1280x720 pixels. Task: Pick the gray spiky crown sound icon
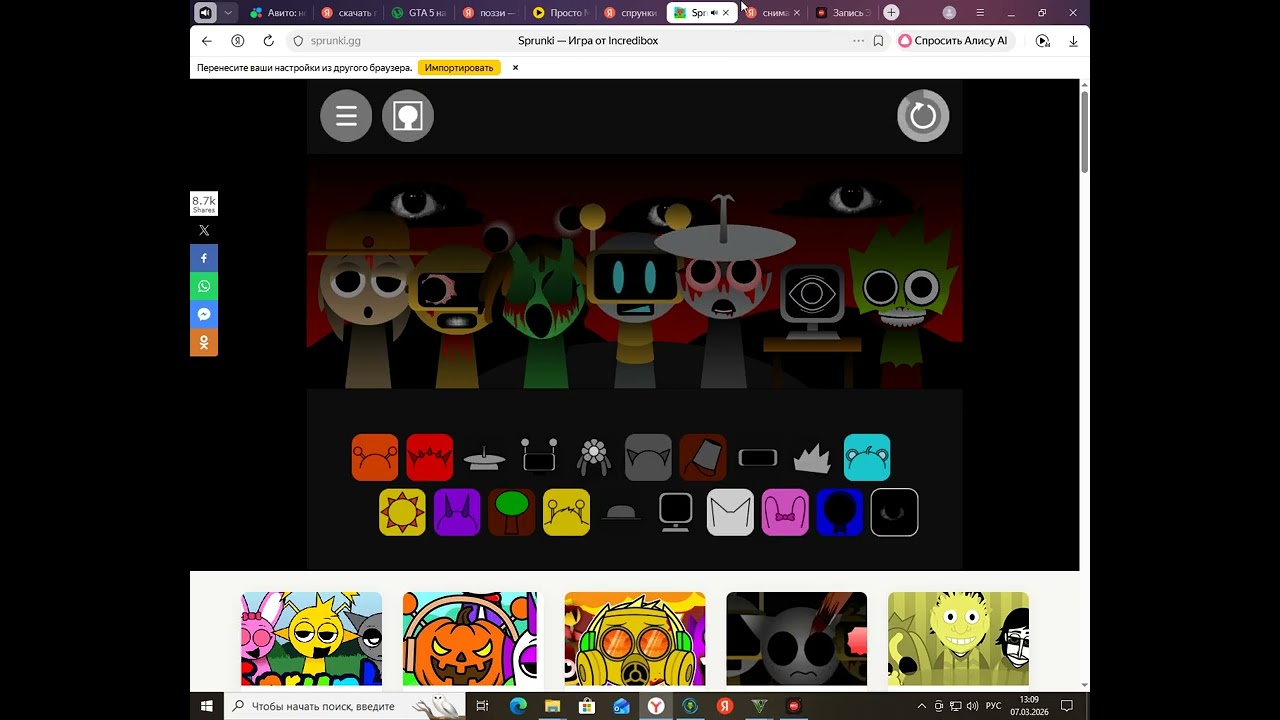(x=812, y=458)
